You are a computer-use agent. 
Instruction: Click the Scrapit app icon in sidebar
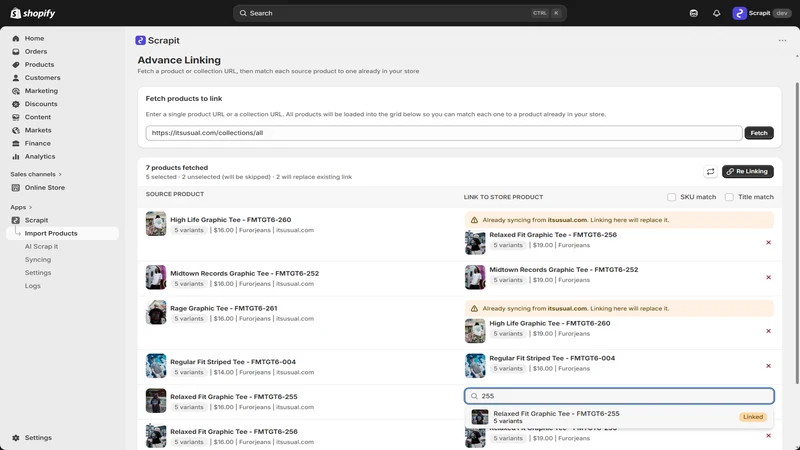click(16, 220)
